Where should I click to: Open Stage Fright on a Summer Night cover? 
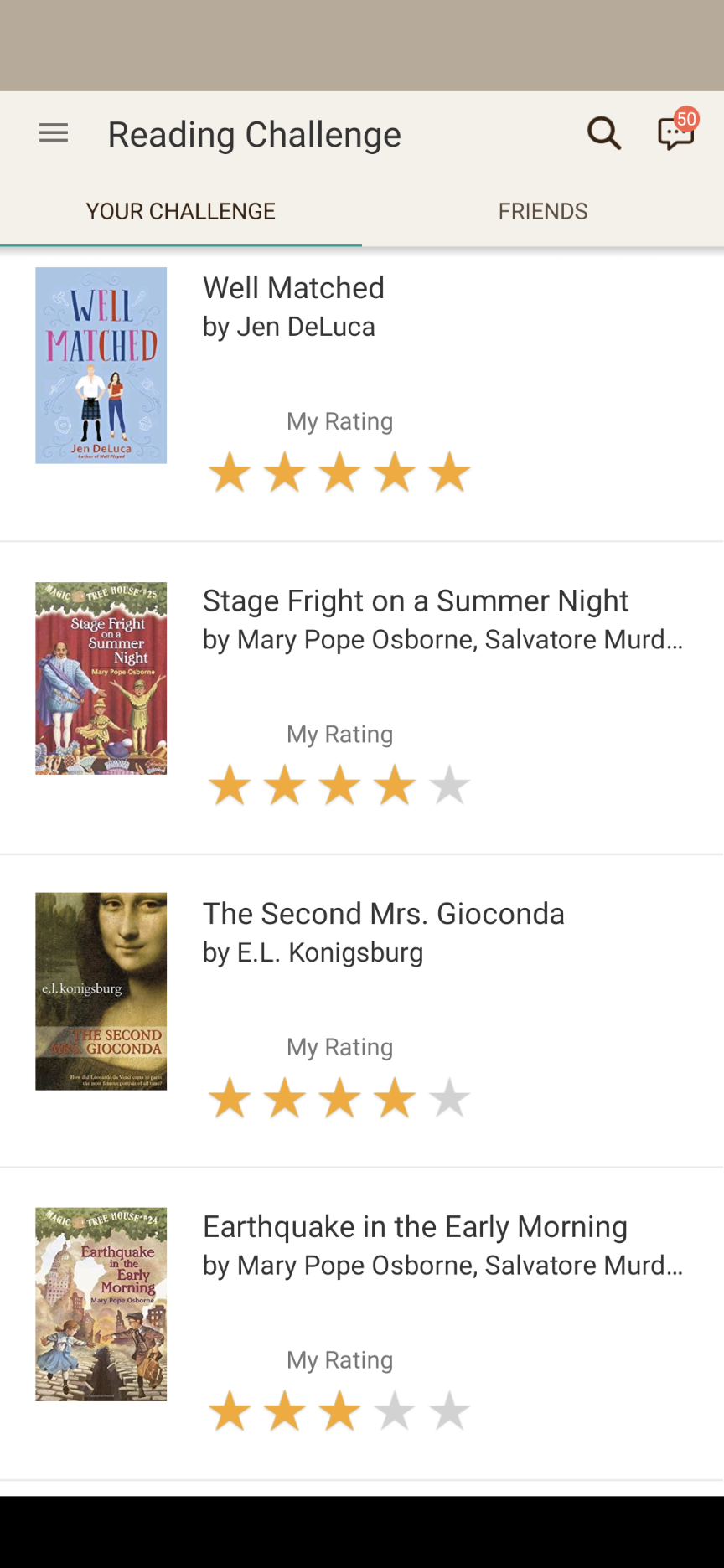pos(101,678)
